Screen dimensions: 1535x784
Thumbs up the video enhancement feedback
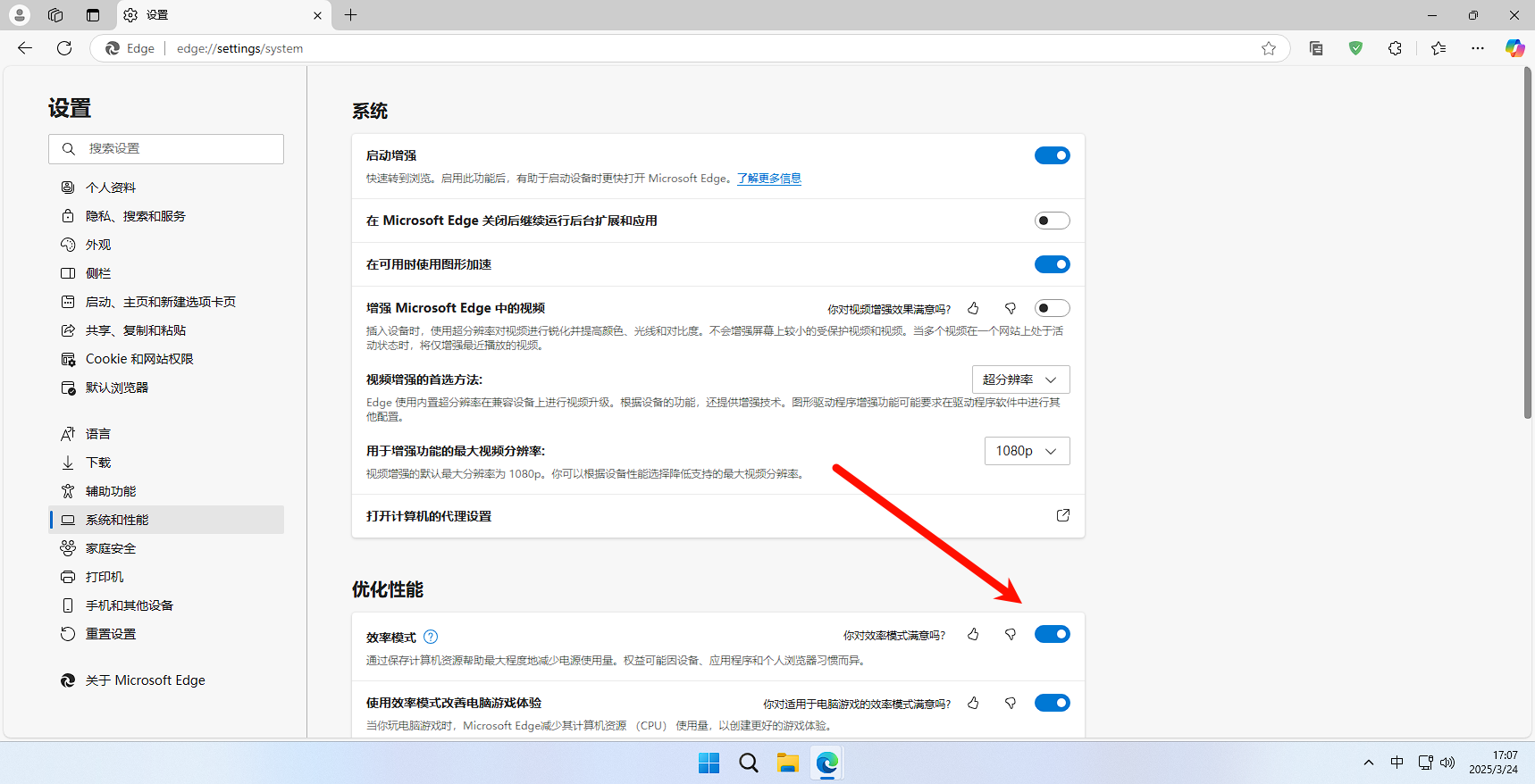[x=973, y=308]
